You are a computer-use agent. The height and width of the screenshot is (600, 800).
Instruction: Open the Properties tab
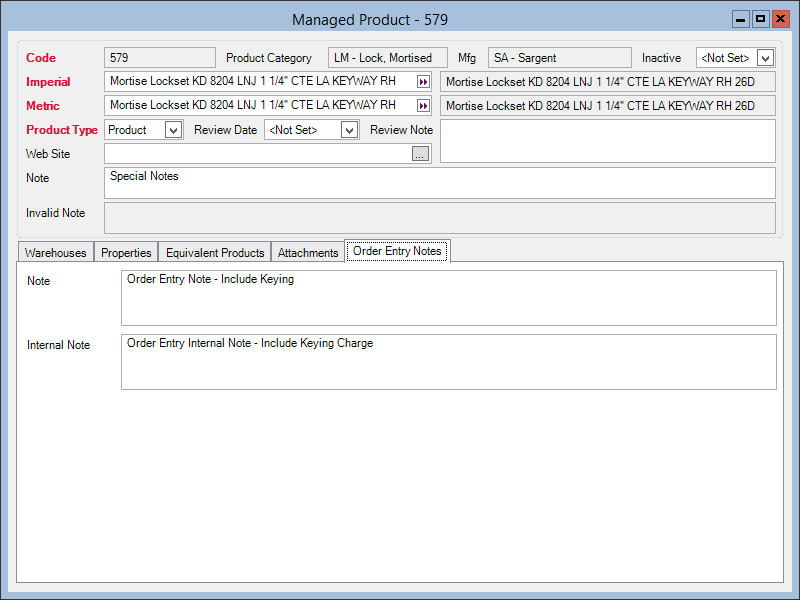pos(126,253)
